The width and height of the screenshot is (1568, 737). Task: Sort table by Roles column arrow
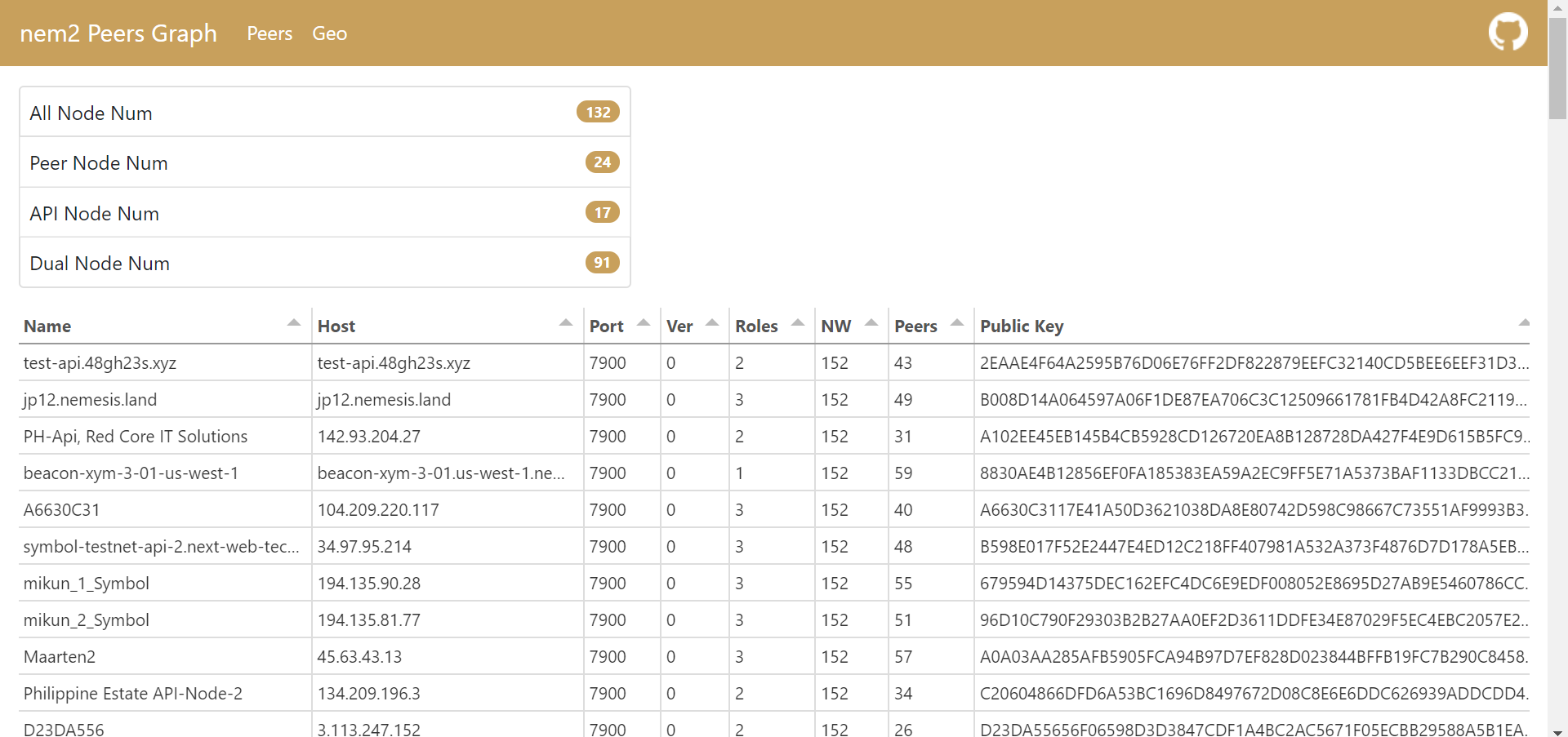[x=798, y=322]
